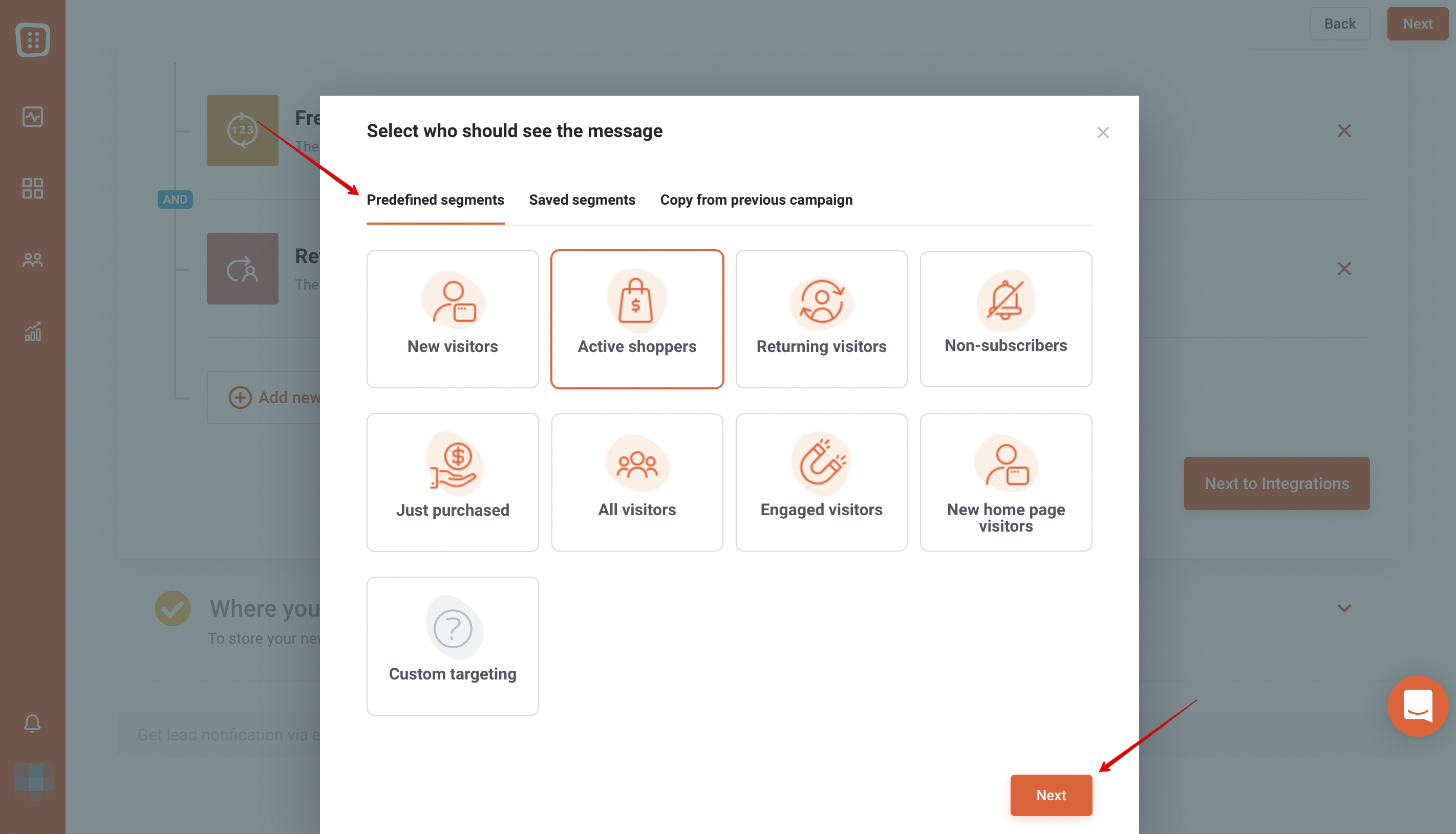This screenshot has height=834, width=1456.
Task: Close the segment selection dialog
Action: pyautogui.click(x=1103, y=133)
